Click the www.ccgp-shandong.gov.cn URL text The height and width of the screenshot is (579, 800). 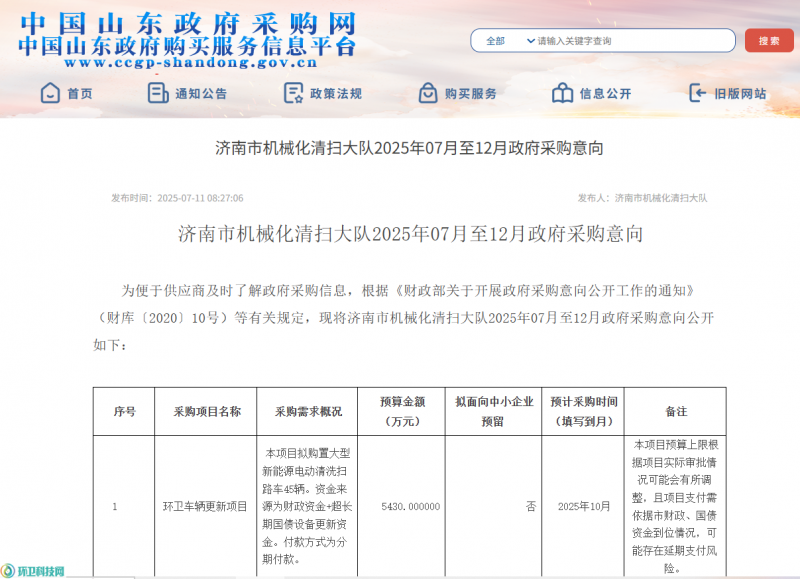(190, 63)
